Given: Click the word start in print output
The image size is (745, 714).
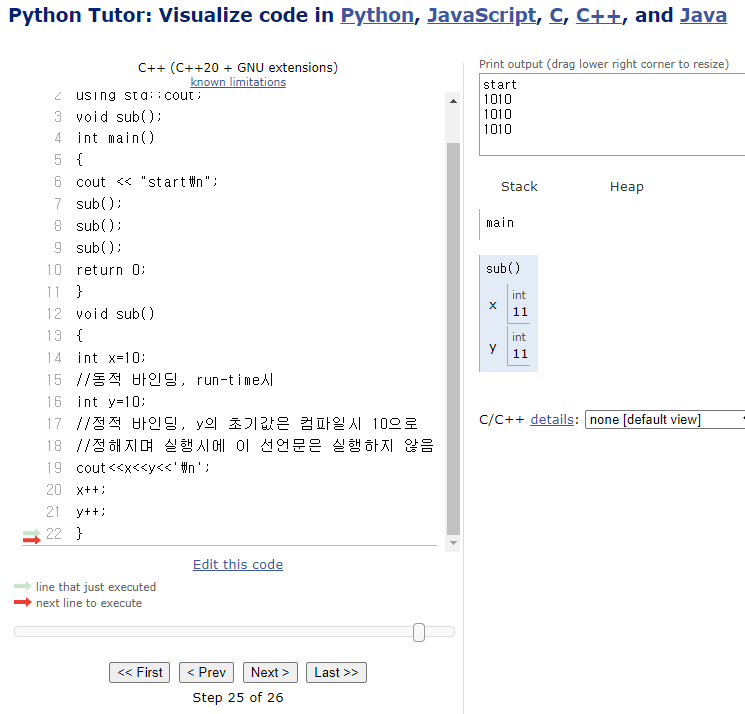Looking at the screenshot, I should pyautogui.click(x=500, y=85).
